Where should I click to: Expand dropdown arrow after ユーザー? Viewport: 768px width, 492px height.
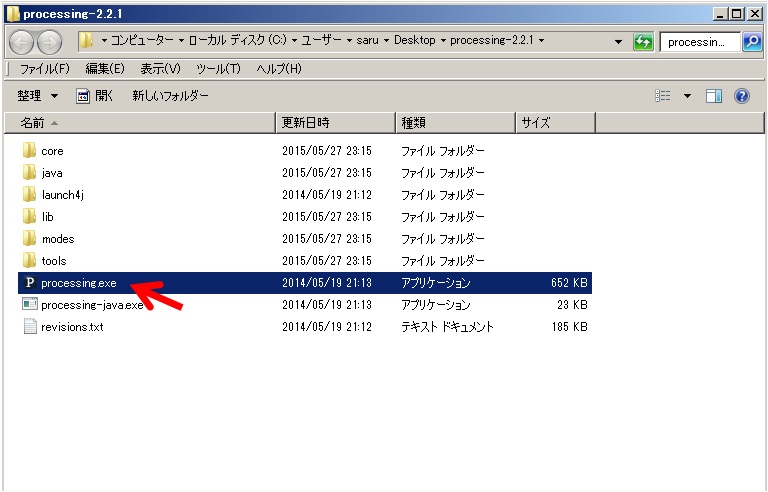[x=349, y=41]
